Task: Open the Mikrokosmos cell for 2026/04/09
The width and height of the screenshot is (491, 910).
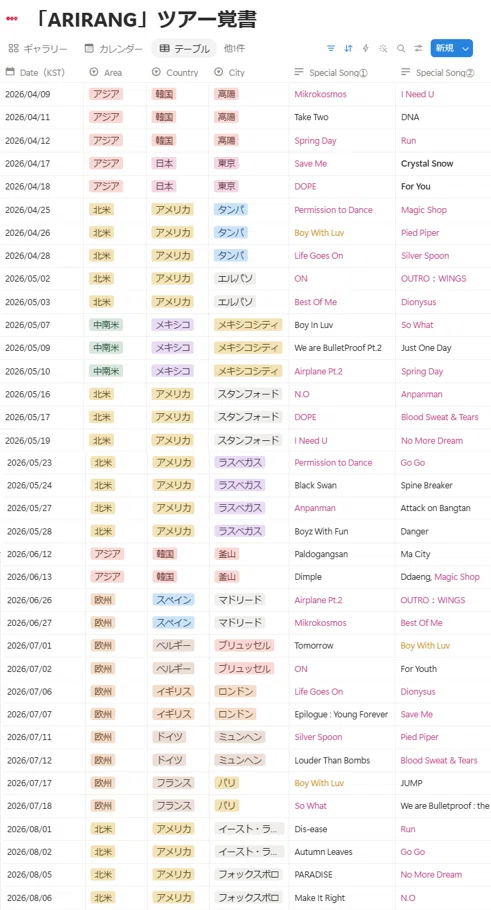Action: click(320, 94)
